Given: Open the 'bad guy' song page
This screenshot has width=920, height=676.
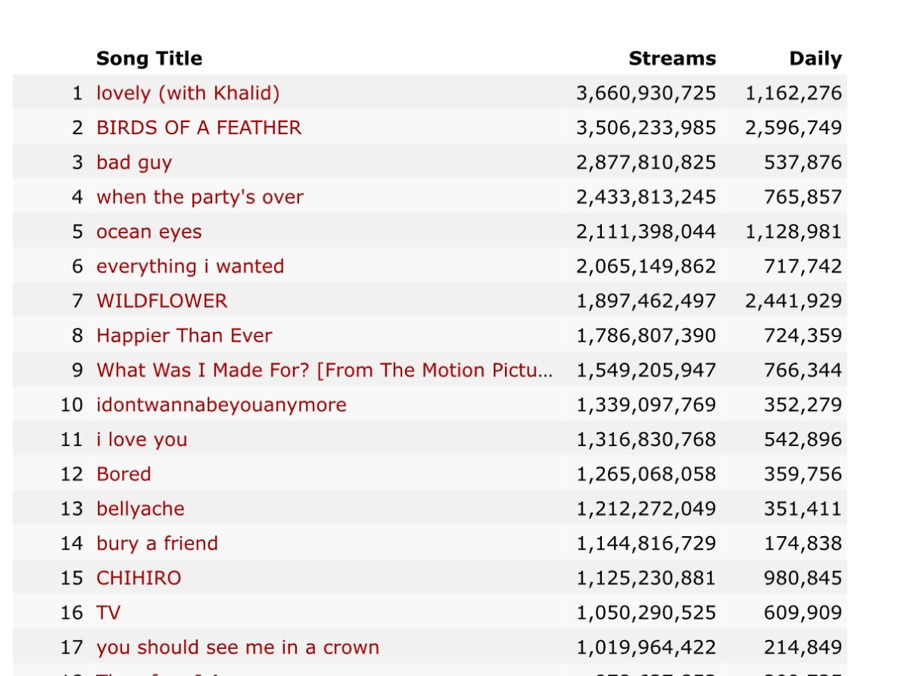Looking at the screenshot, I should (134, 162).
